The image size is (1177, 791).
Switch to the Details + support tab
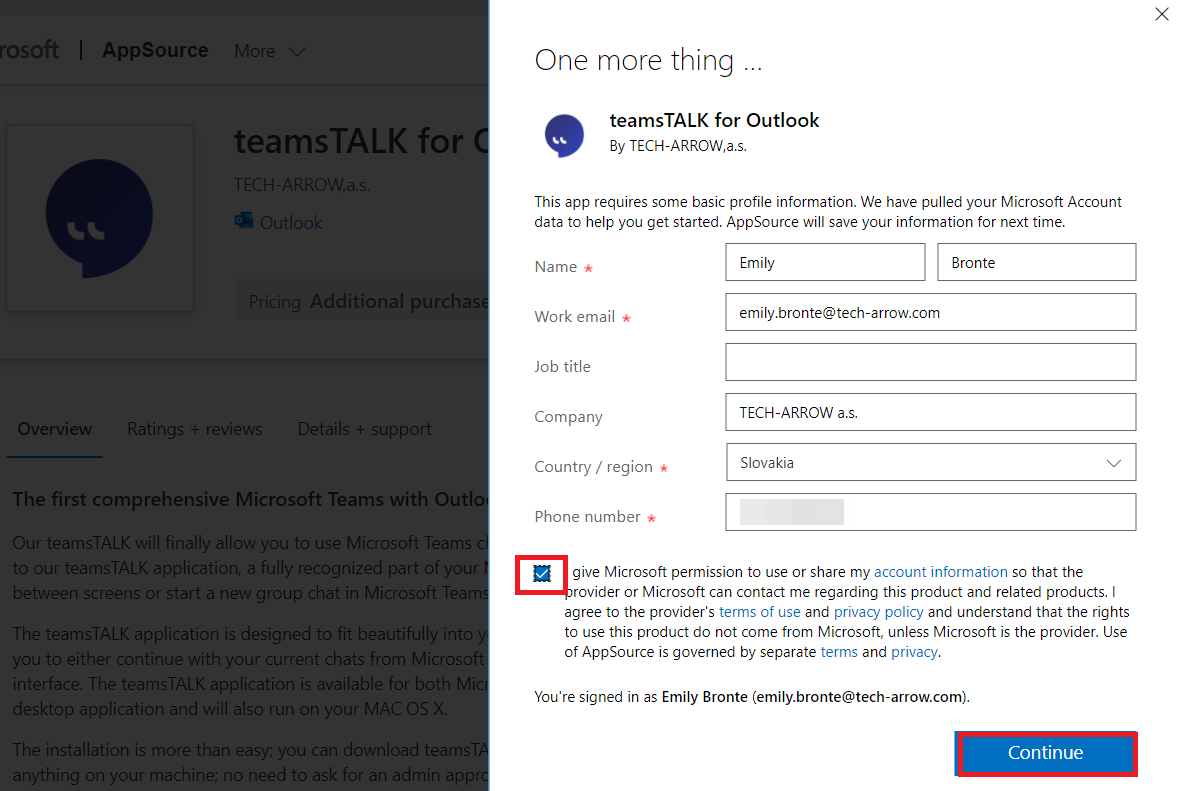pos(364,429)
